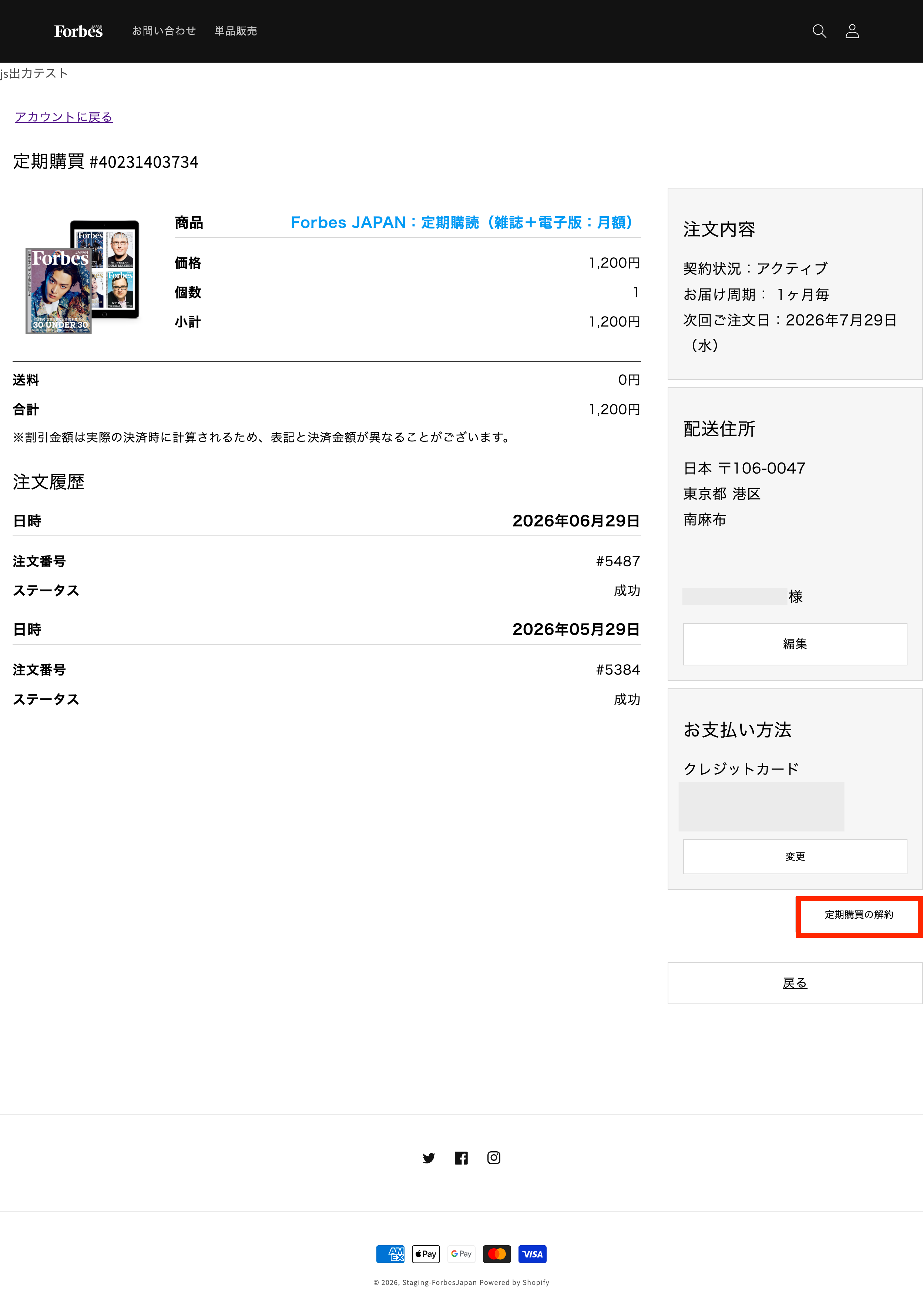This screenshot has height=1316, width=923.
Task: Visit the Instagram social icon
Action: pos(494,1158)
